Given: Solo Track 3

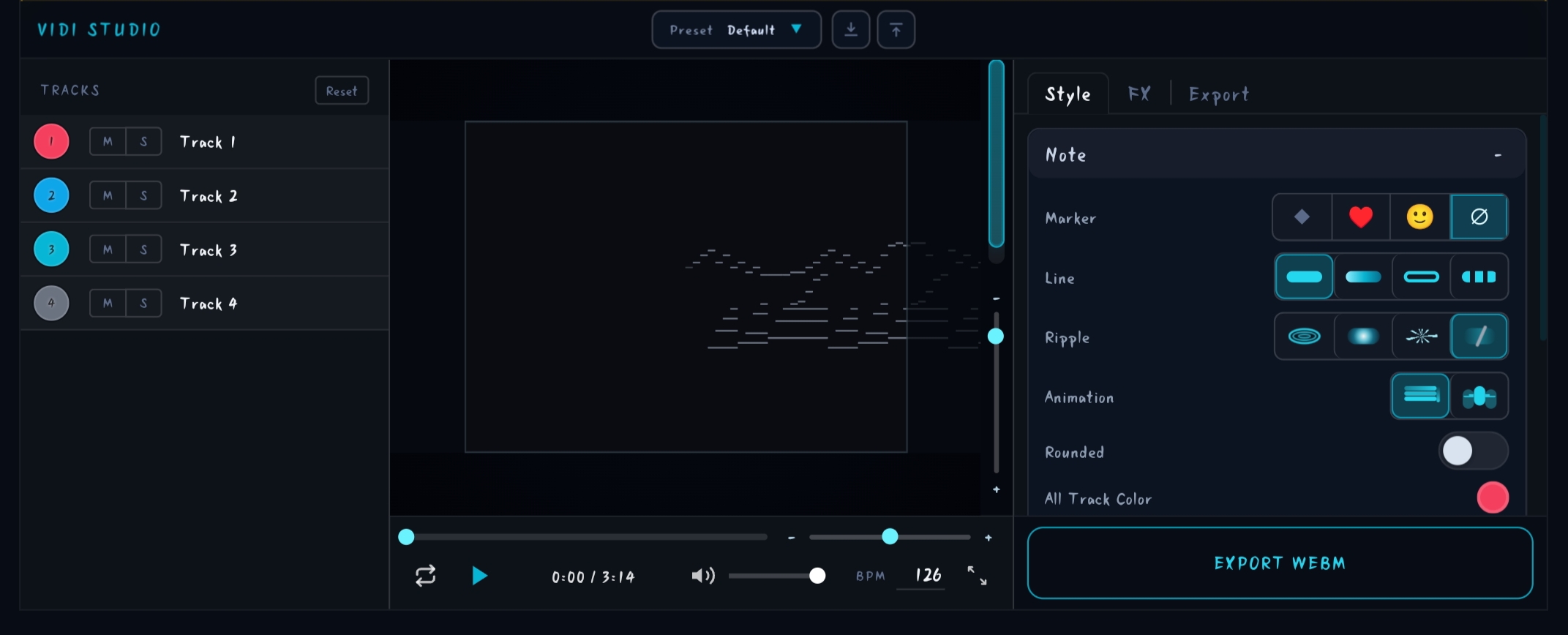Looking at the screenshot, I should coord(143,250).
